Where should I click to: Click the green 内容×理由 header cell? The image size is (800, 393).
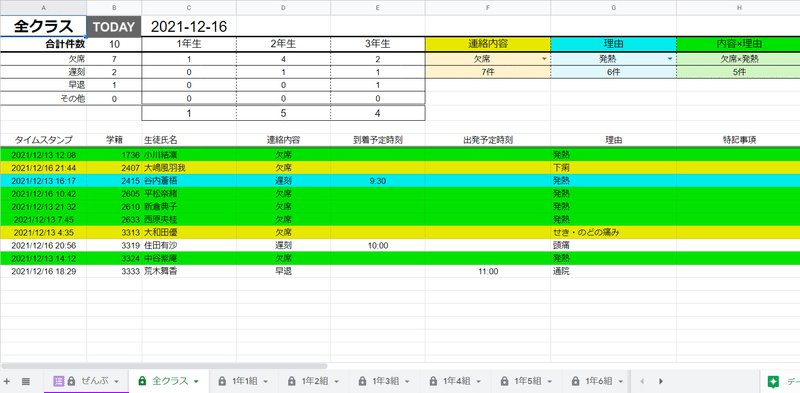pos(738,44)
